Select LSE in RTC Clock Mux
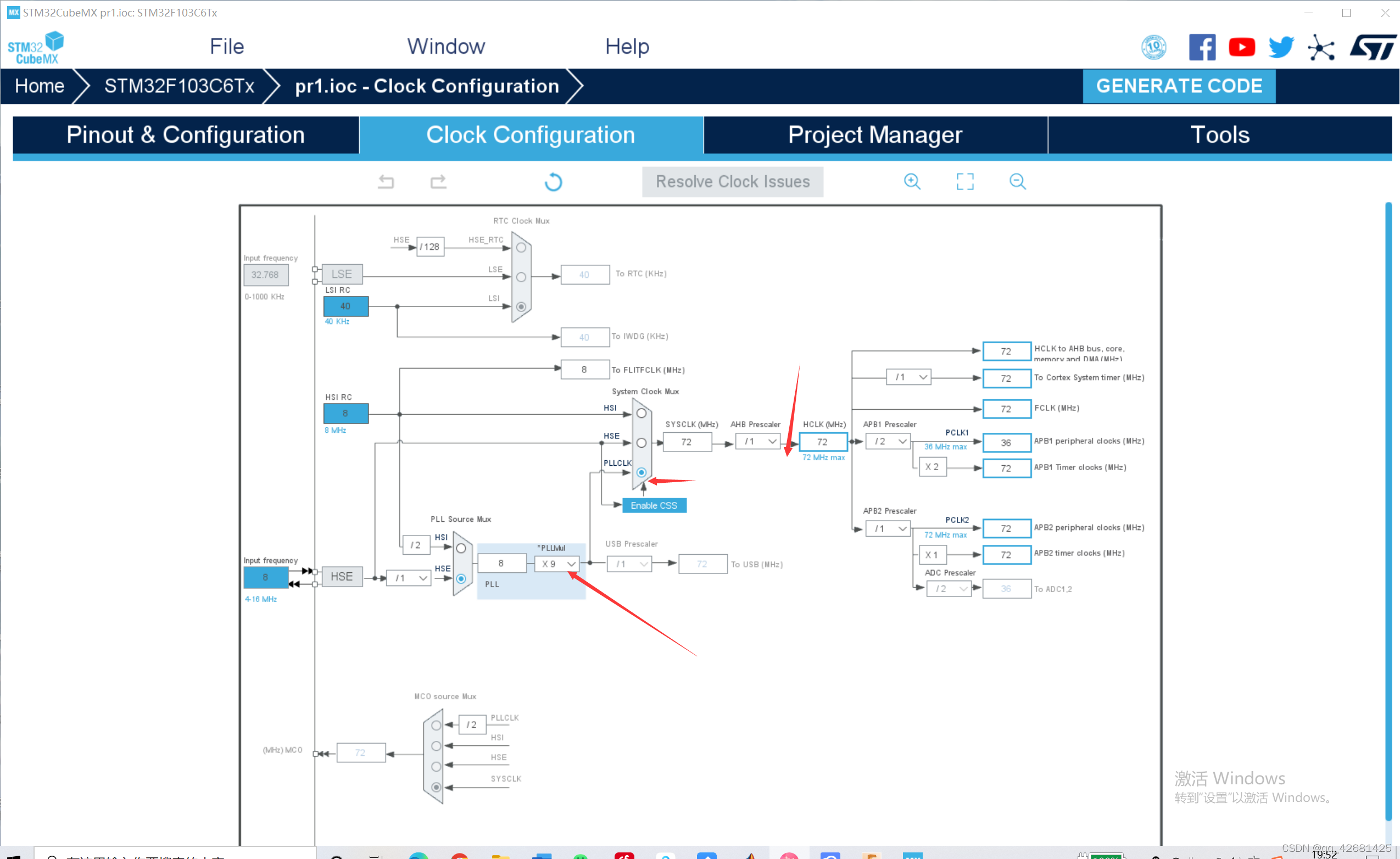Image resolution: width=1400 pixels, height=859 pixels. tap(521, 277)
